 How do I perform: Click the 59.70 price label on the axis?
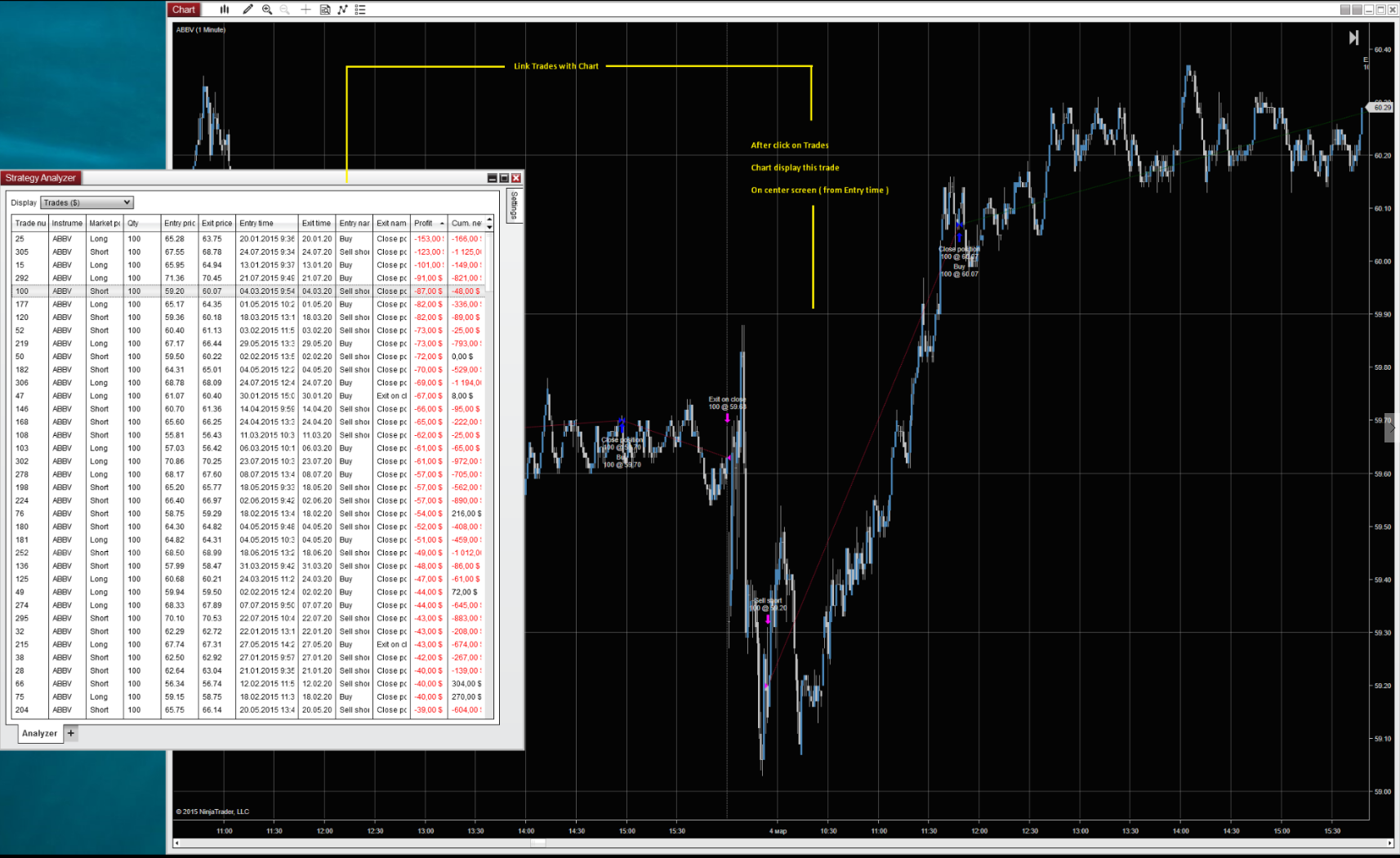point(1382,420)
